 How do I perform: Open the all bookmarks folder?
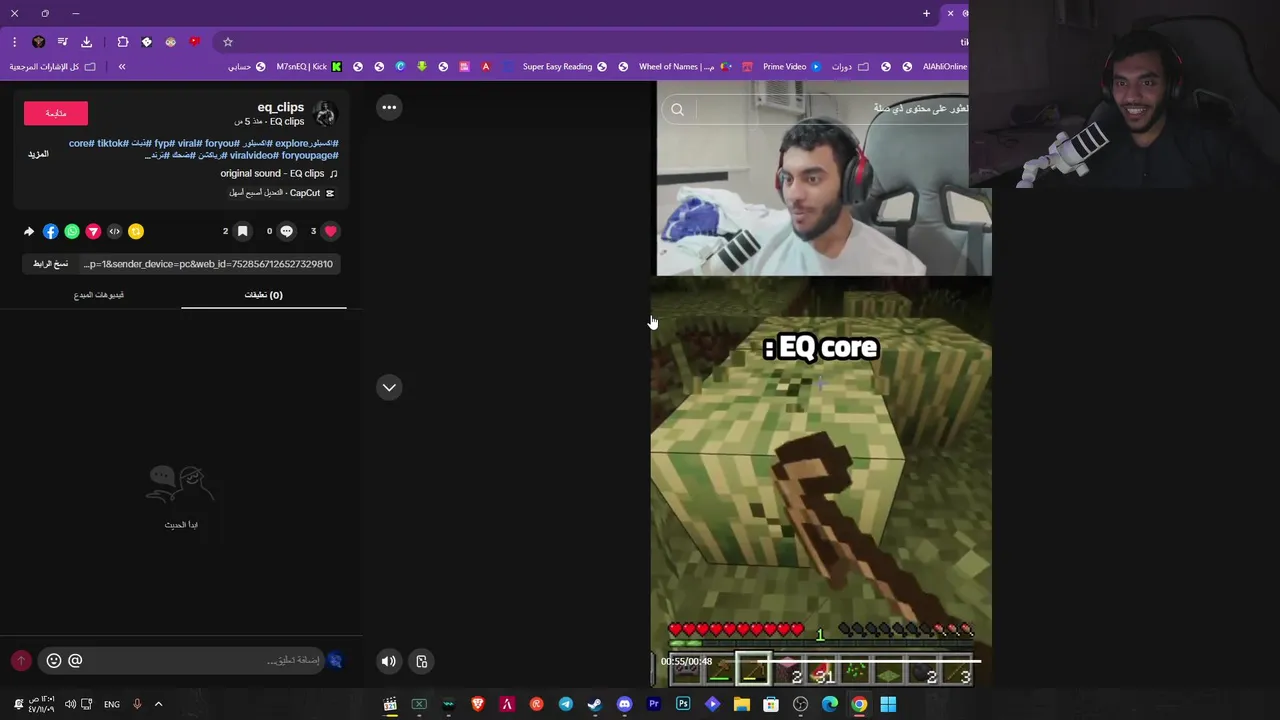(x=53, y=67)
